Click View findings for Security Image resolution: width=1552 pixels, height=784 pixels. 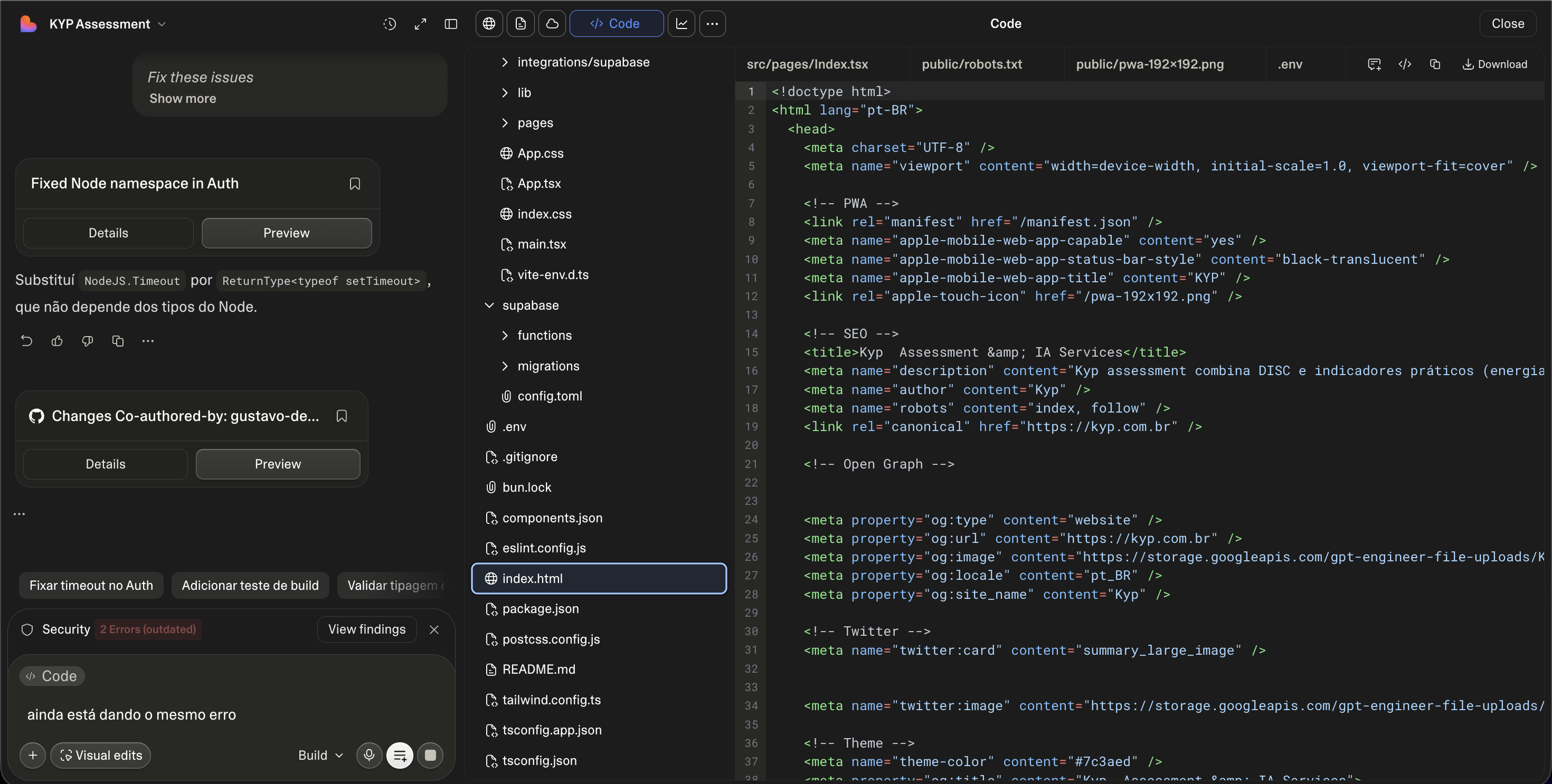pyautogui.click(x=367, y=629)
